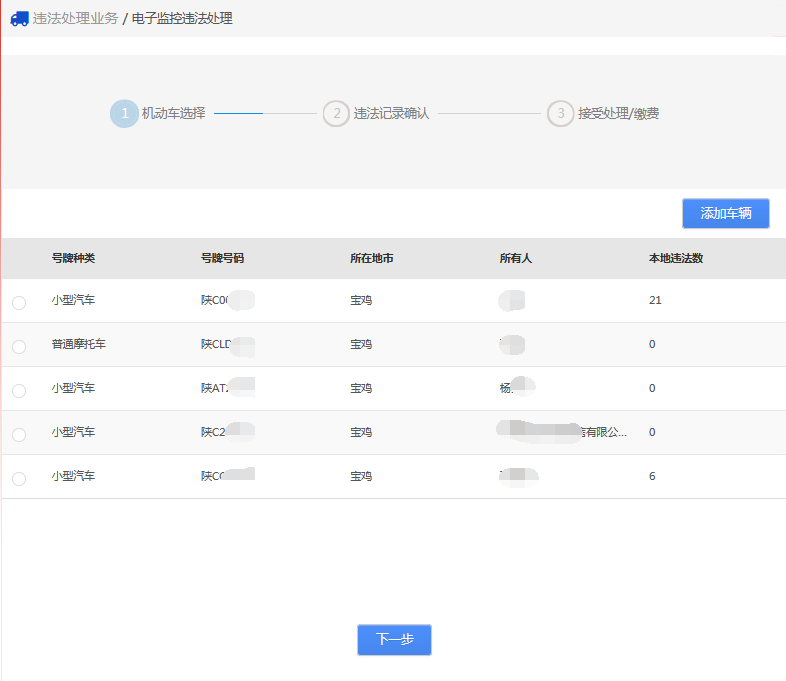
Task: Click the step 1 circle icon
Action: [x=124, y=114]
